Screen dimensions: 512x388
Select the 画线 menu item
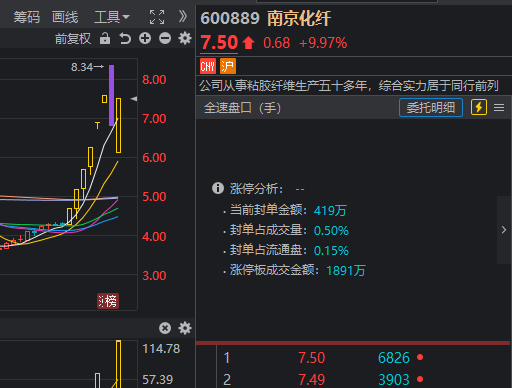[x=65, y=17]
